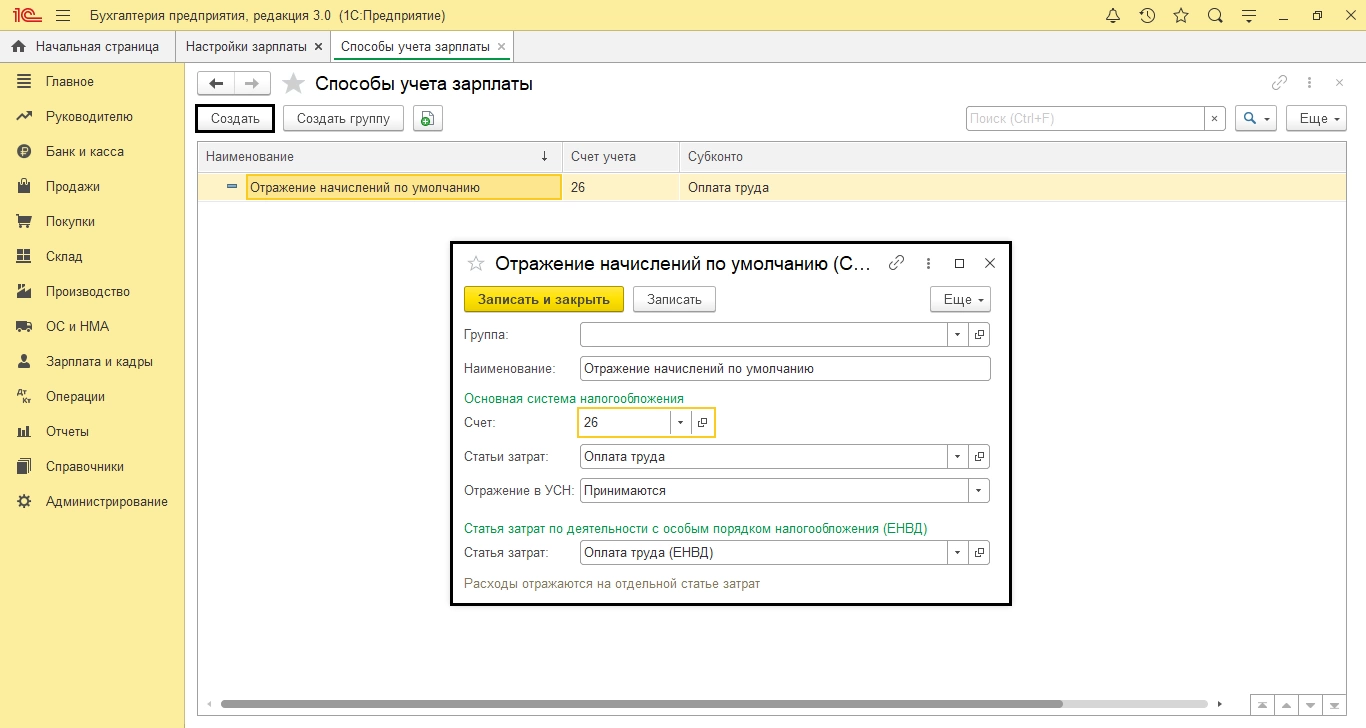
Task: Click the horizontal scrollbar at the bottom
Action: click(640, 704)
